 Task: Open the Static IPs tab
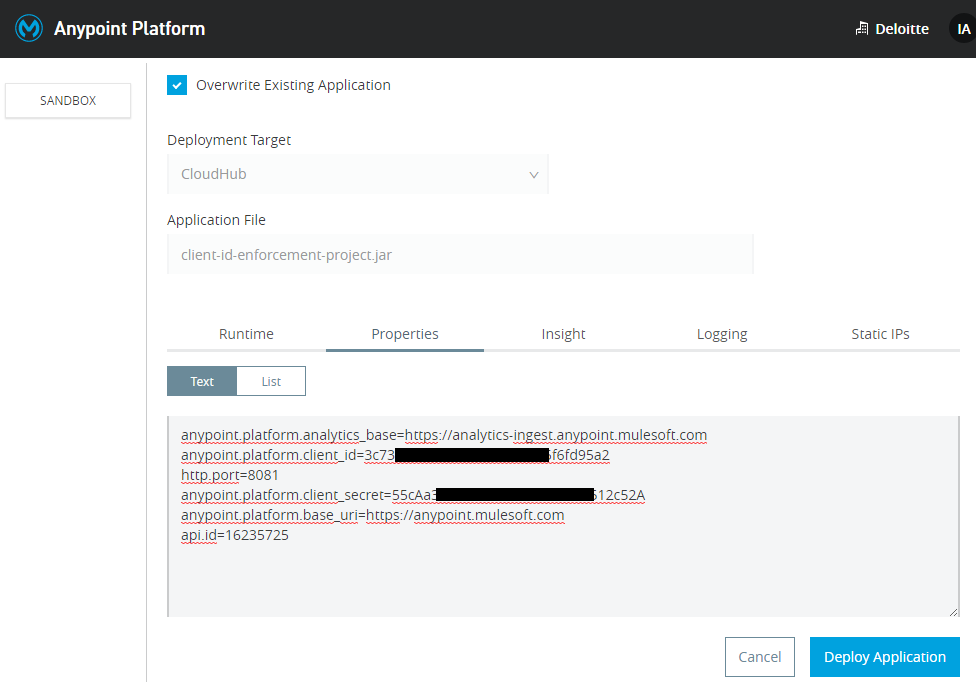(x=880, y=334)
